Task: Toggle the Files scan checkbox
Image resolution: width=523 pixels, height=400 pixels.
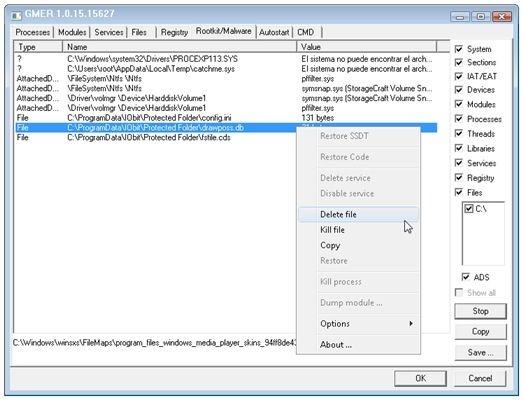Action: click(x=459, y=192)
